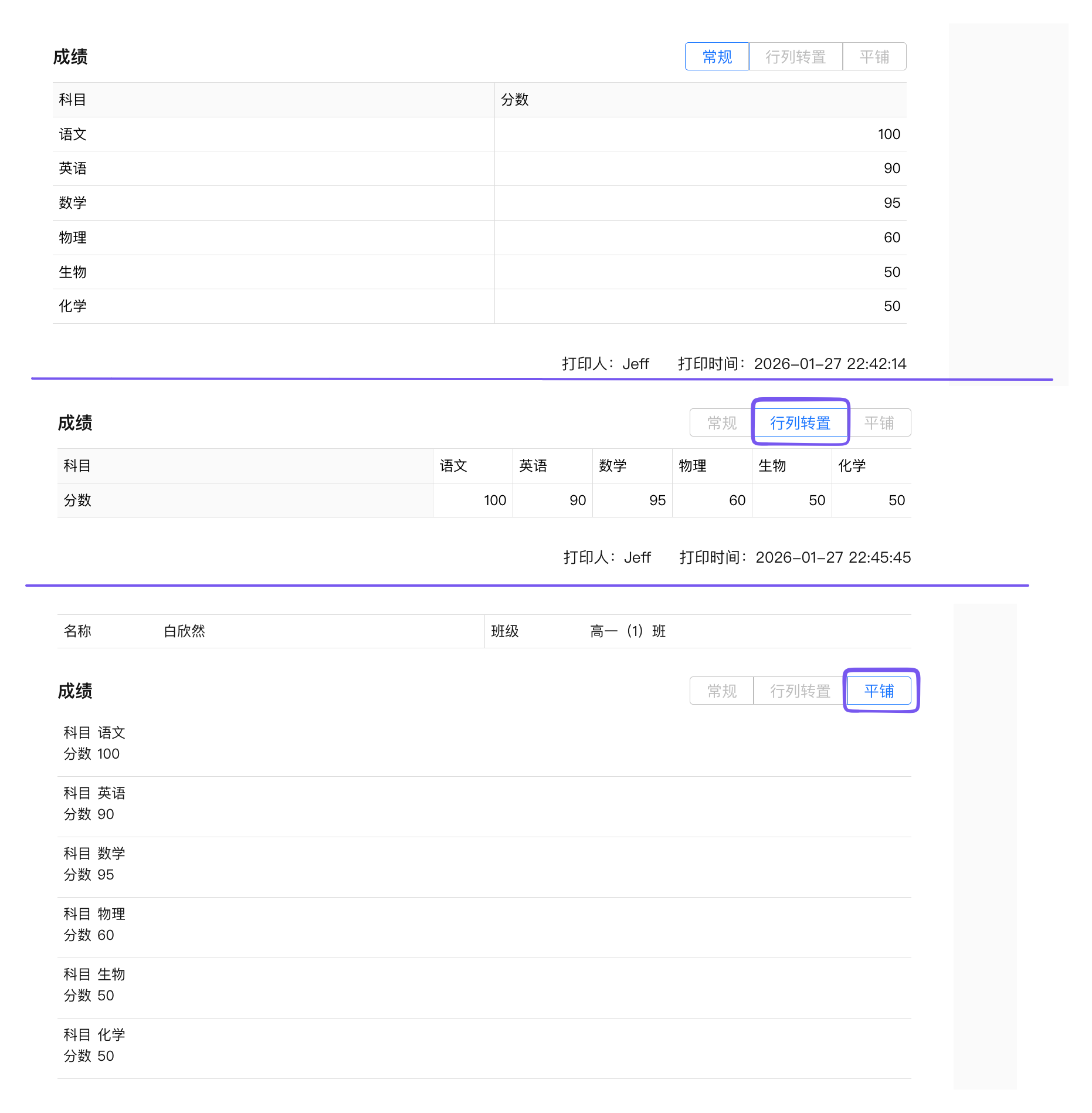1092x1113 pixels.
Task: Click the tiled entry 科目 英语
Action: tap(94, 793)
